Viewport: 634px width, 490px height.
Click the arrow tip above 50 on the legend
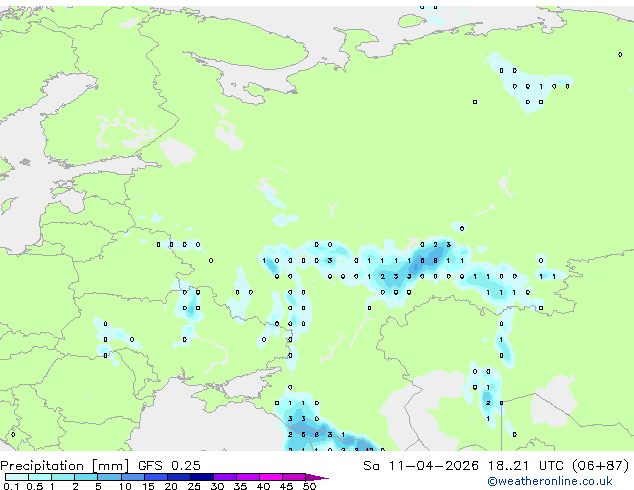point(317,477)
